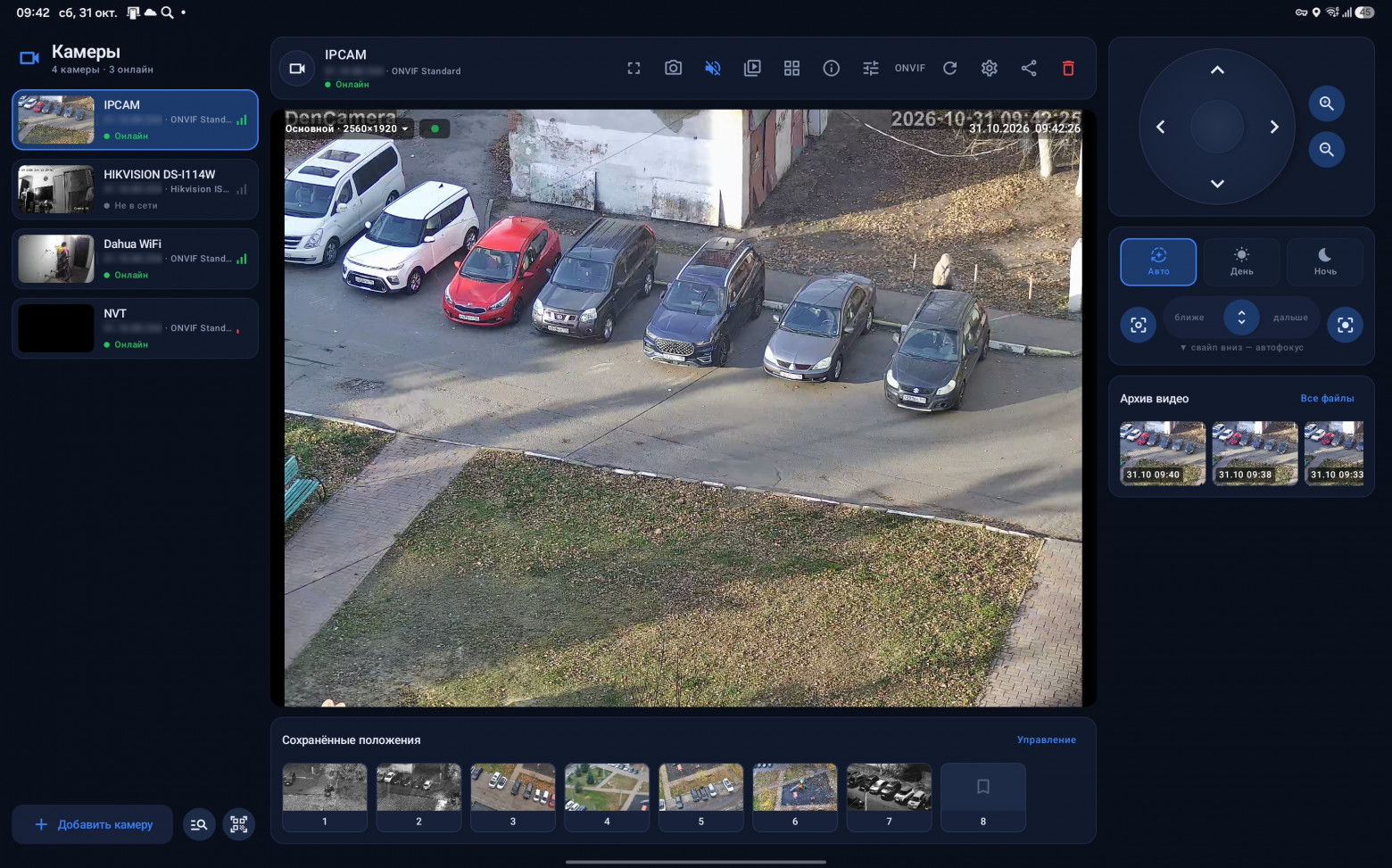Switch to multi-camera grid view
This screenshot has width=1392, height=868.
[791, 68]
